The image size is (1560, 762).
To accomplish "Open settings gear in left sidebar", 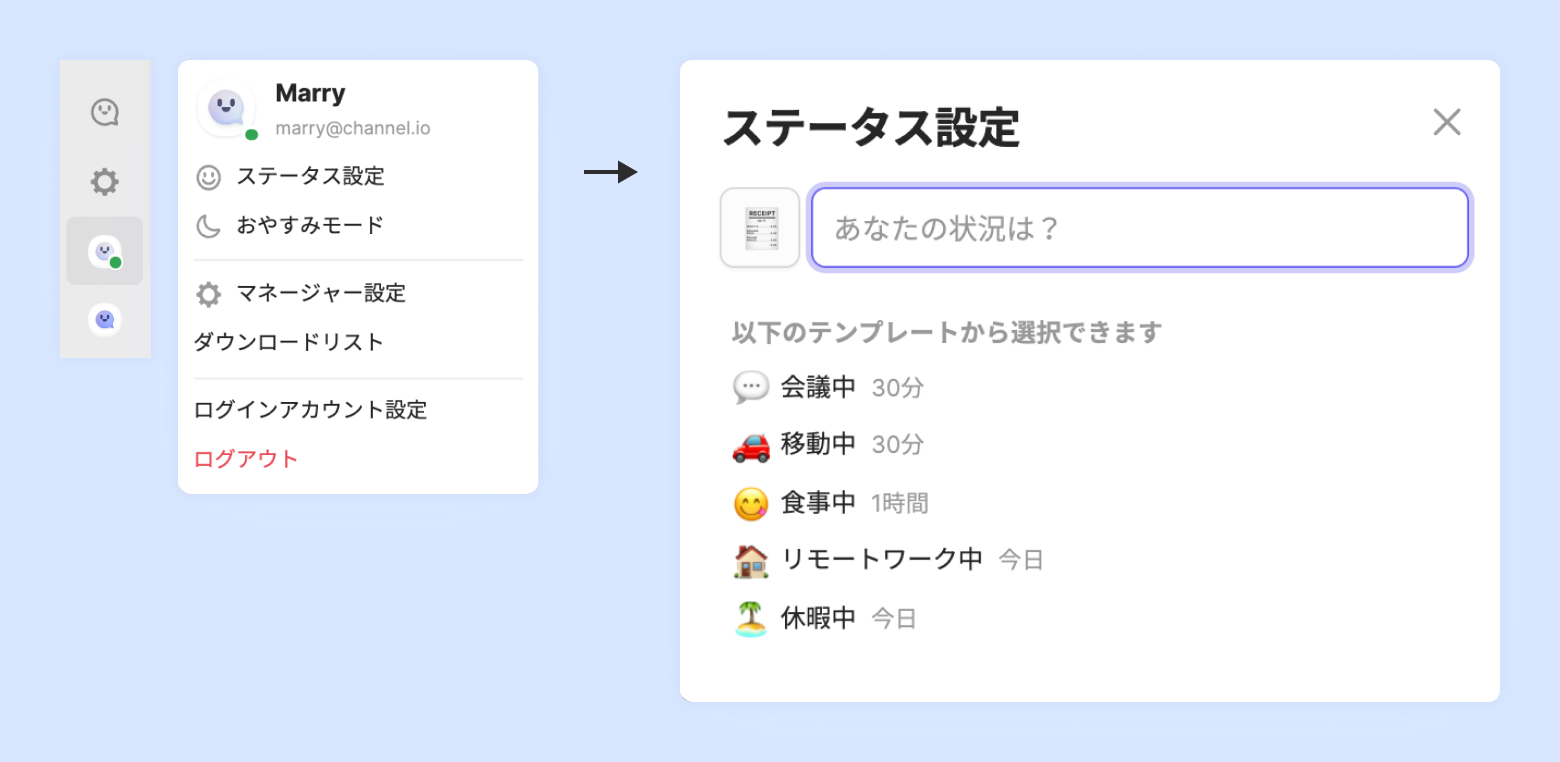I will coord(105,182).
